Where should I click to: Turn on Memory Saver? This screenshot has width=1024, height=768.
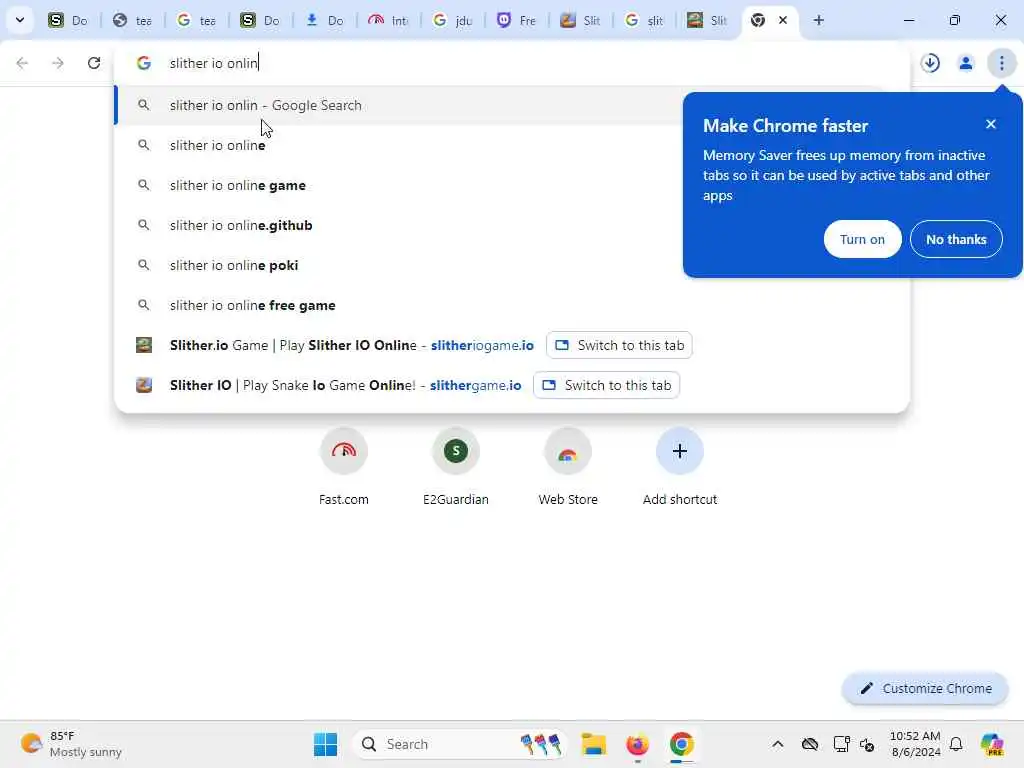pos(862,239)
